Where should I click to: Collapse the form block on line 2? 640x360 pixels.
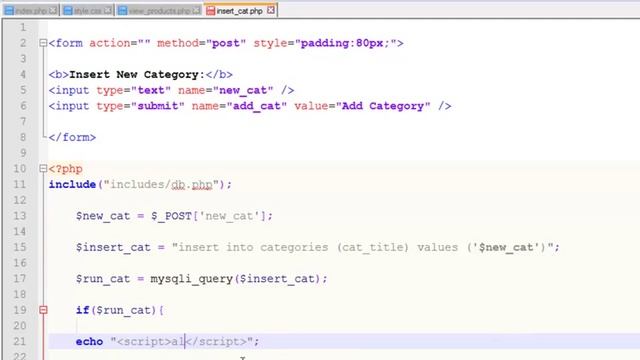point(43,43)
